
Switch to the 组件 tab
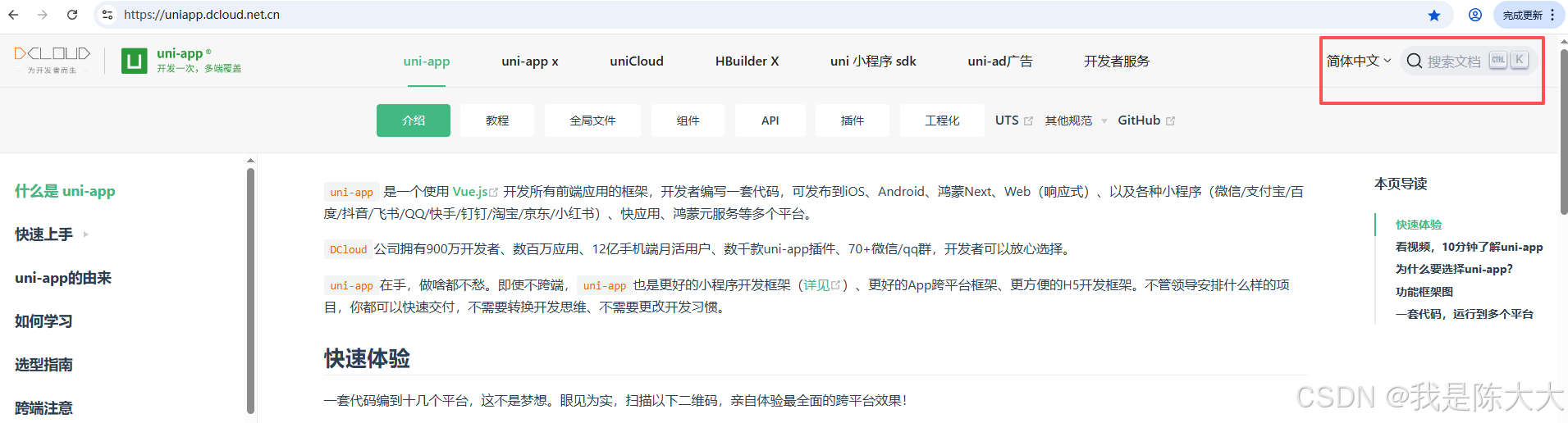click(688, 121)
